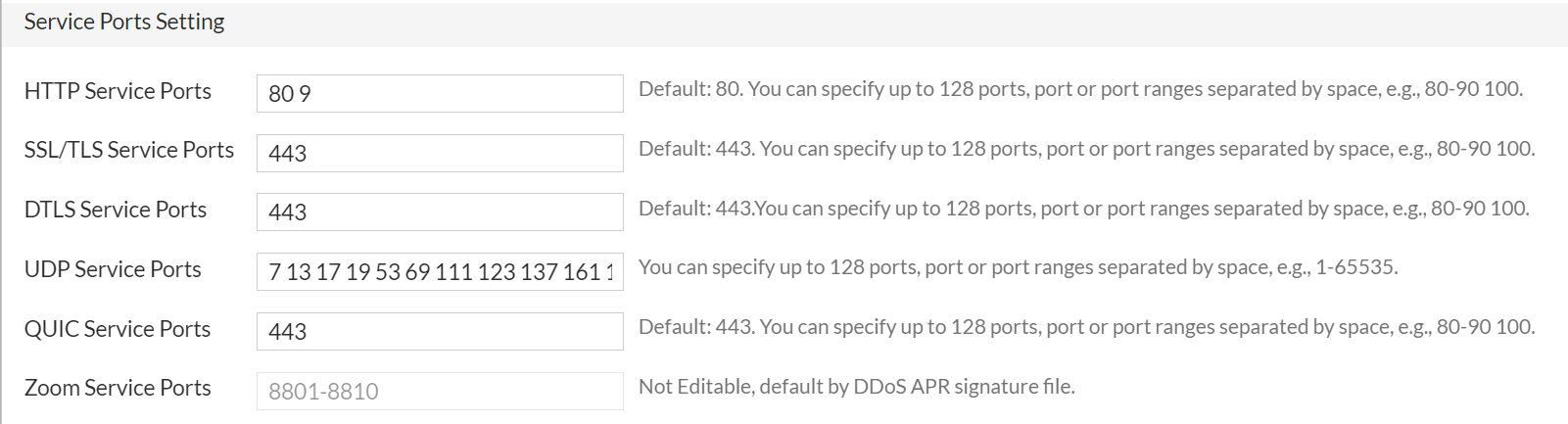Focus the QUIC Service Ports field
Image resolution: width=1568 pixels, height=424 pixels.
[439, 331]
